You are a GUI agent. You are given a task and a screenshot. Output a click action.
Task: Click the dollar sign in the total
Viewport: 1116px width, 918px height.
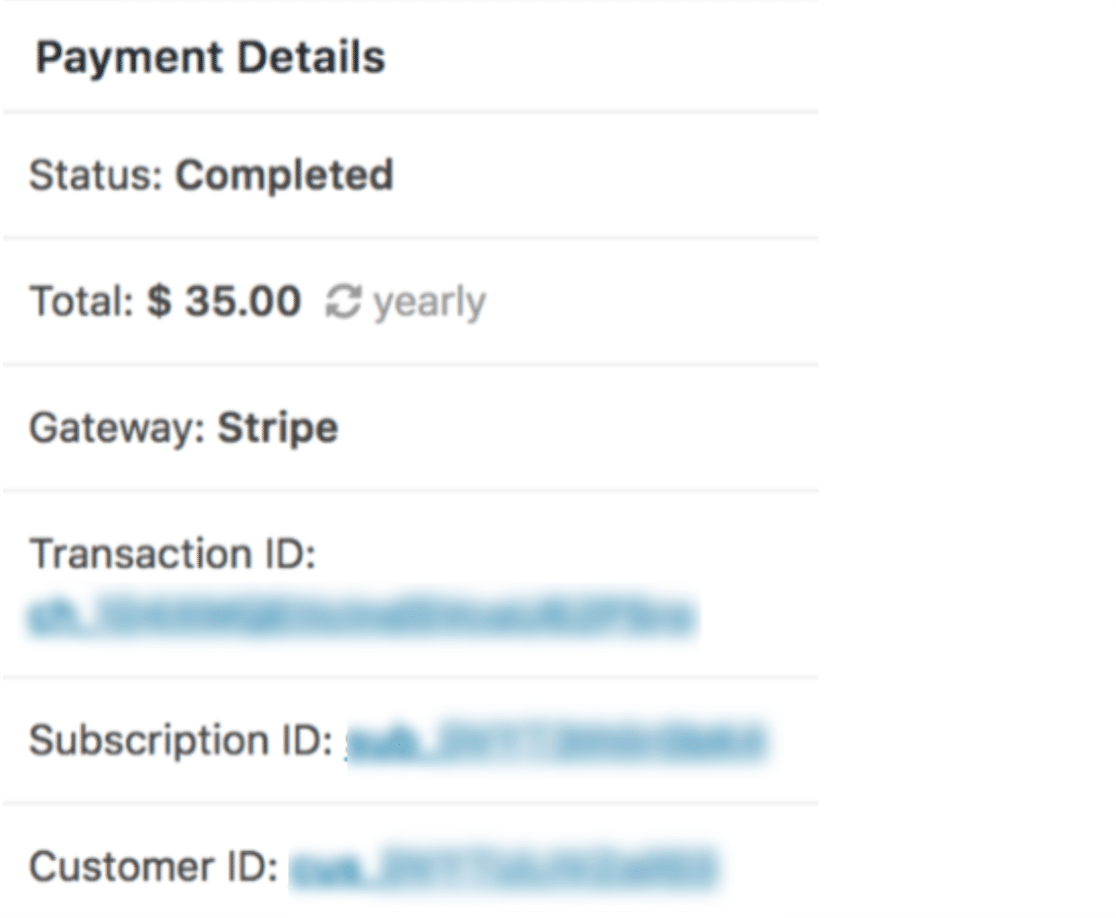[x=159, y=301]
